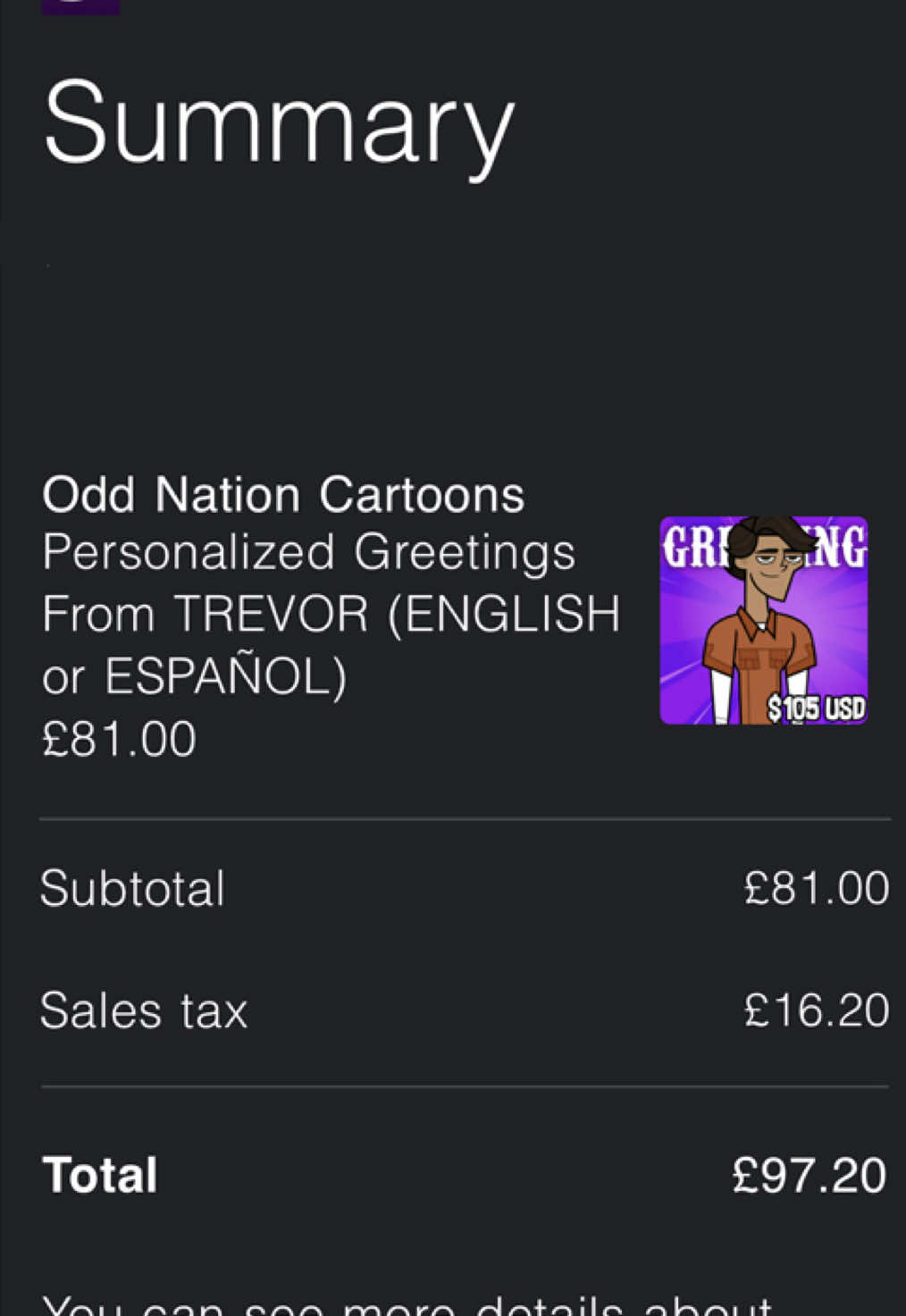This screenshot has width=906, height=1316.
Task: Tap the 'You can see more details' text
Action: coord(407,1304)
